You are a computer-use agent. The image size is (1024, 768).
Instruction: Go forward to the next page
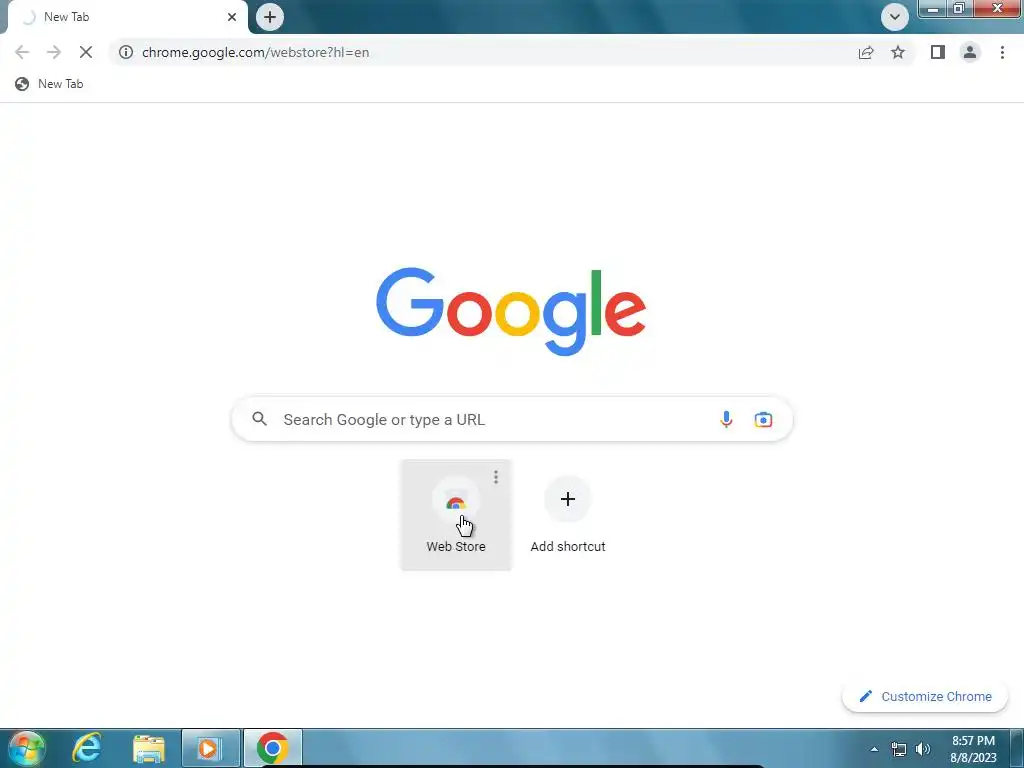point(54,52)
